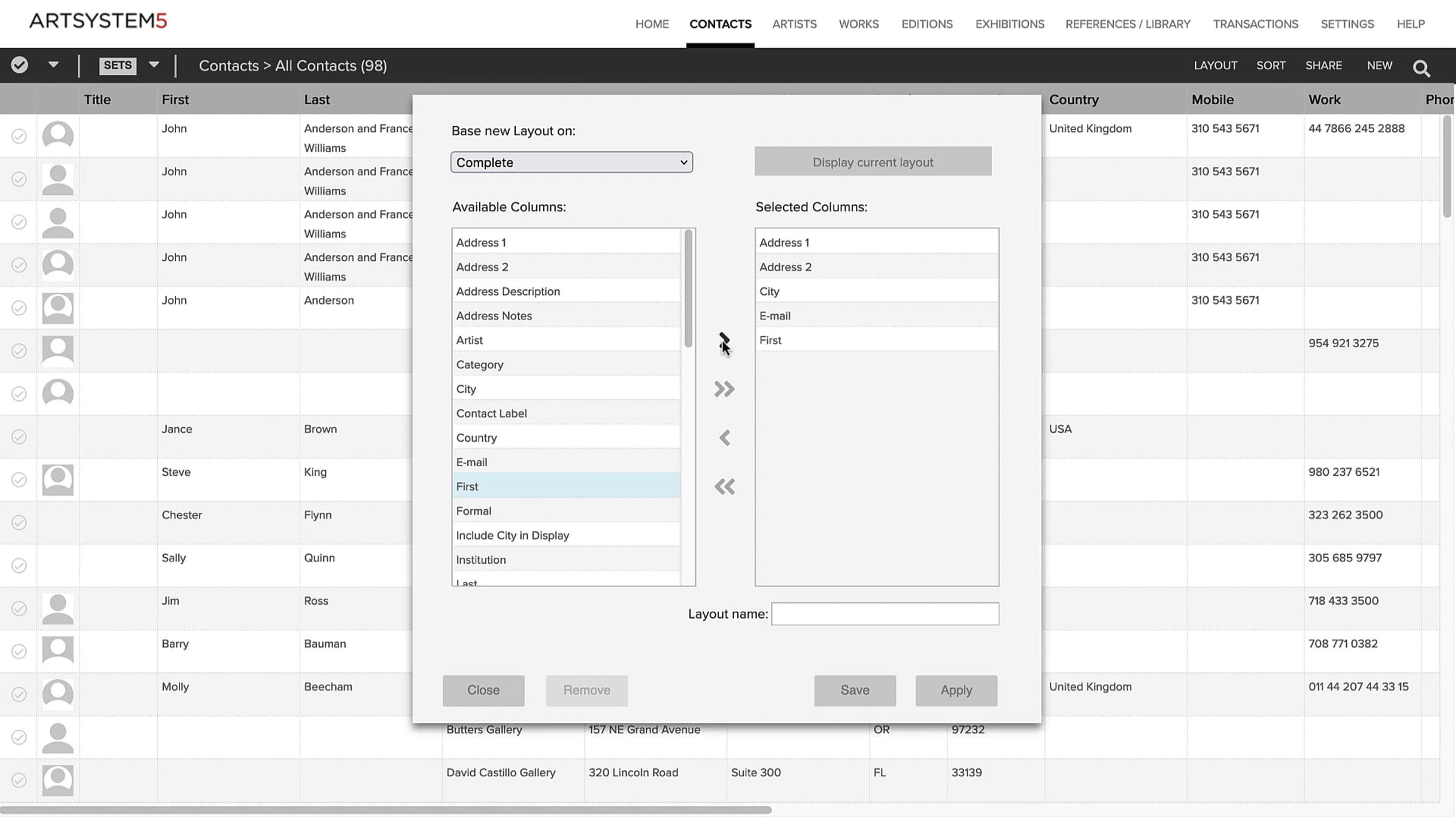Image resolution: width=1456 pixels, height=818 pixels.
Task: Select E-mail in Selected Columns list
Action: click(x=877, y=316)
